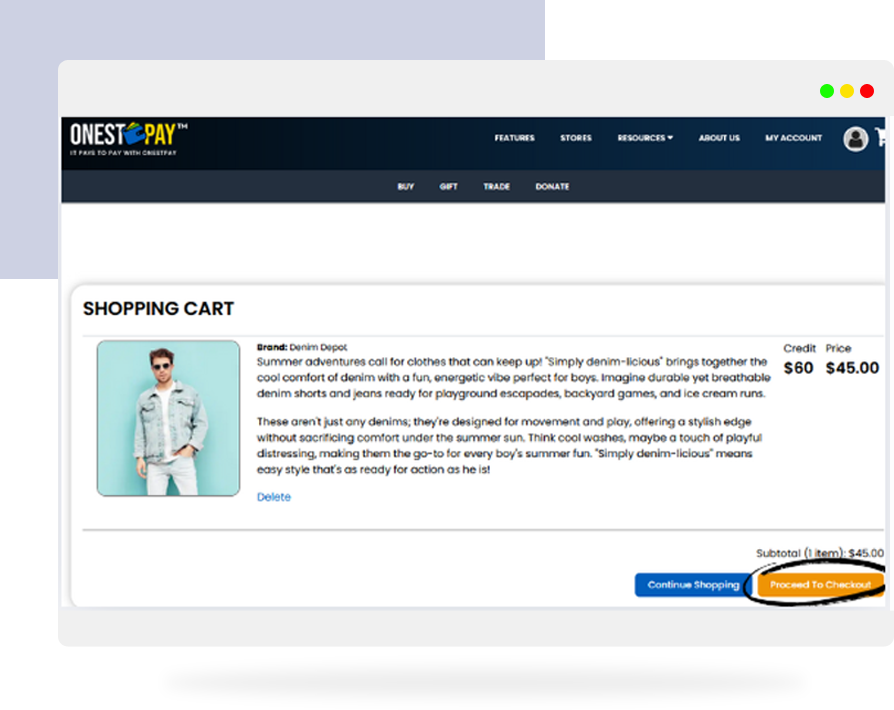Open the user profile avatar icon
The height and width of the screenshot is (710, 894).
pyautogui.click(x=855, y=139)
